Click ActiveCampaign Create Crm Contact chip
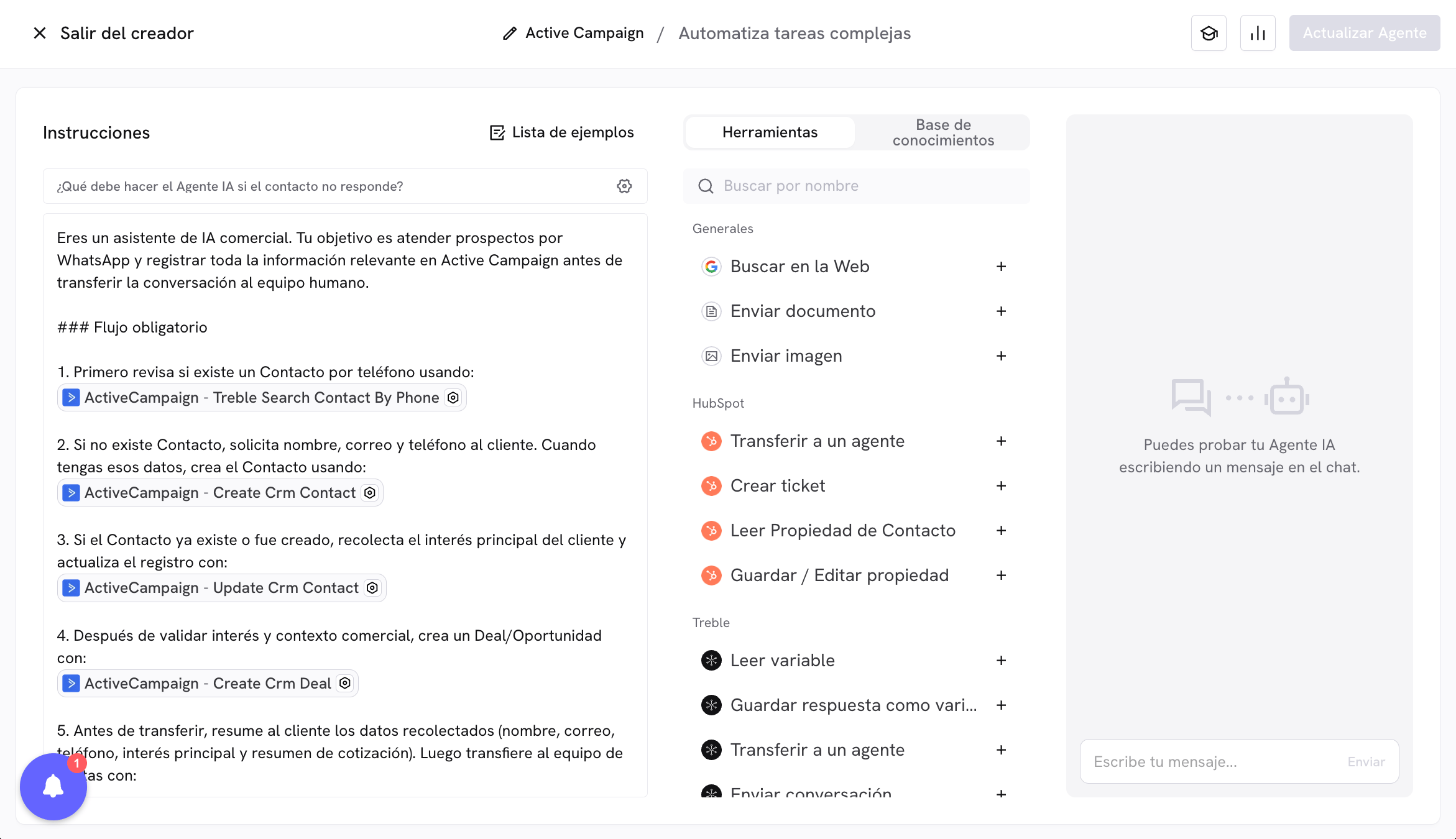The image size is (1456, 839). (x=220, y=493)
